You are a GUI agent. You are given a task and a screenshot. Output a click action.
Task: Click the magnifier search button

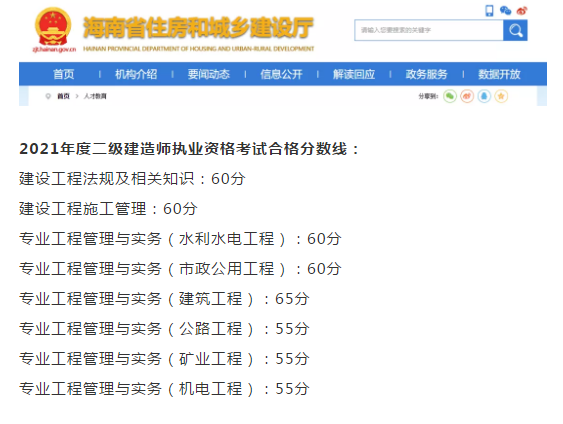click(515, 31)
